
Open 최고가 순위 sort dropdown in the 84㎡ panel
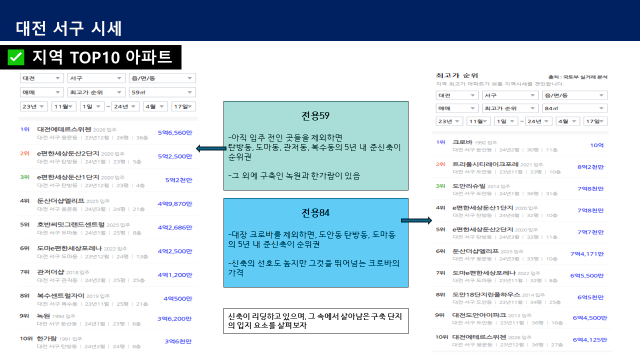(510, 108)
